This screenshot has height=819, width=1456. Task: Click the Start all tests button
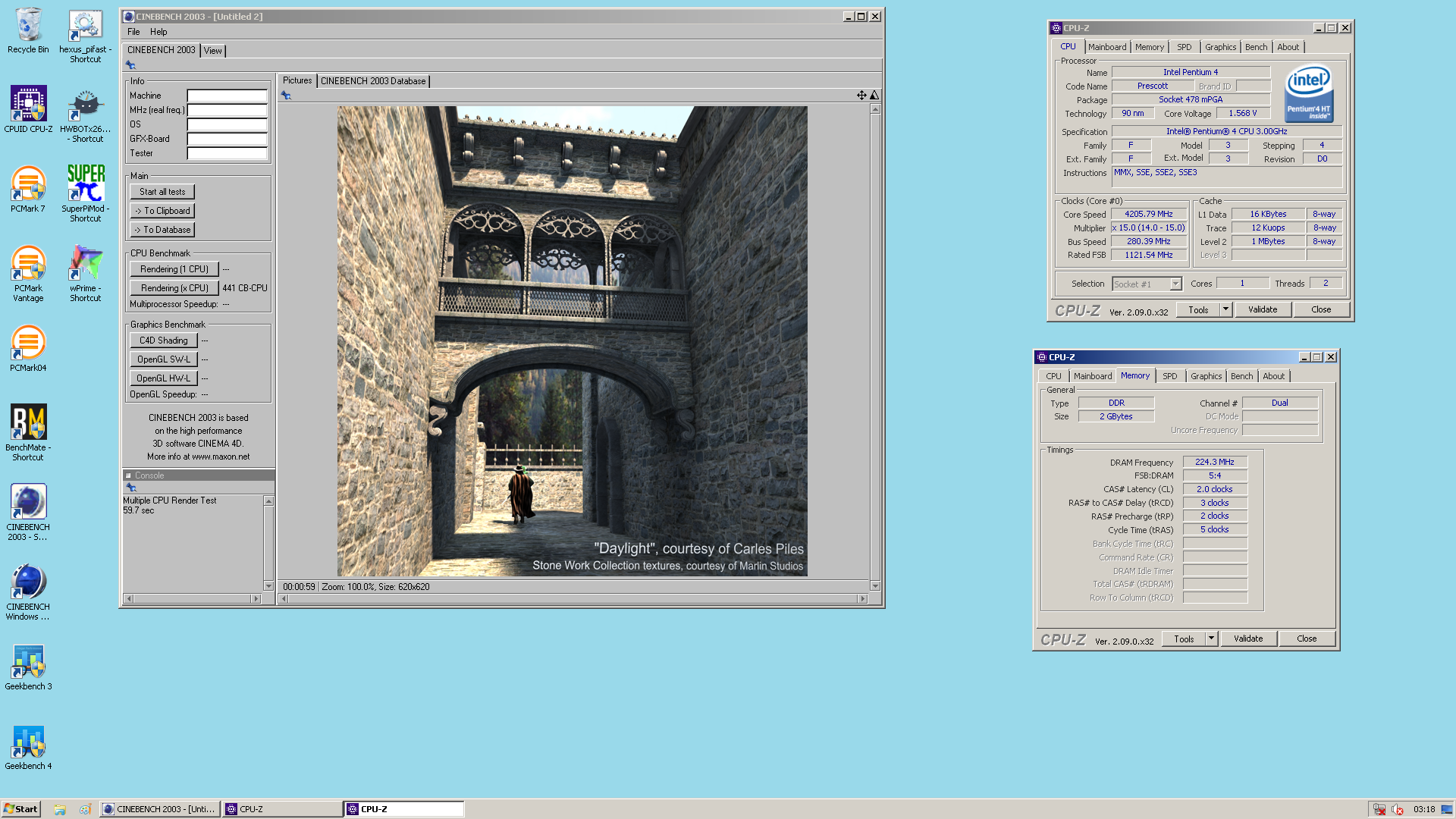[162, 192]
